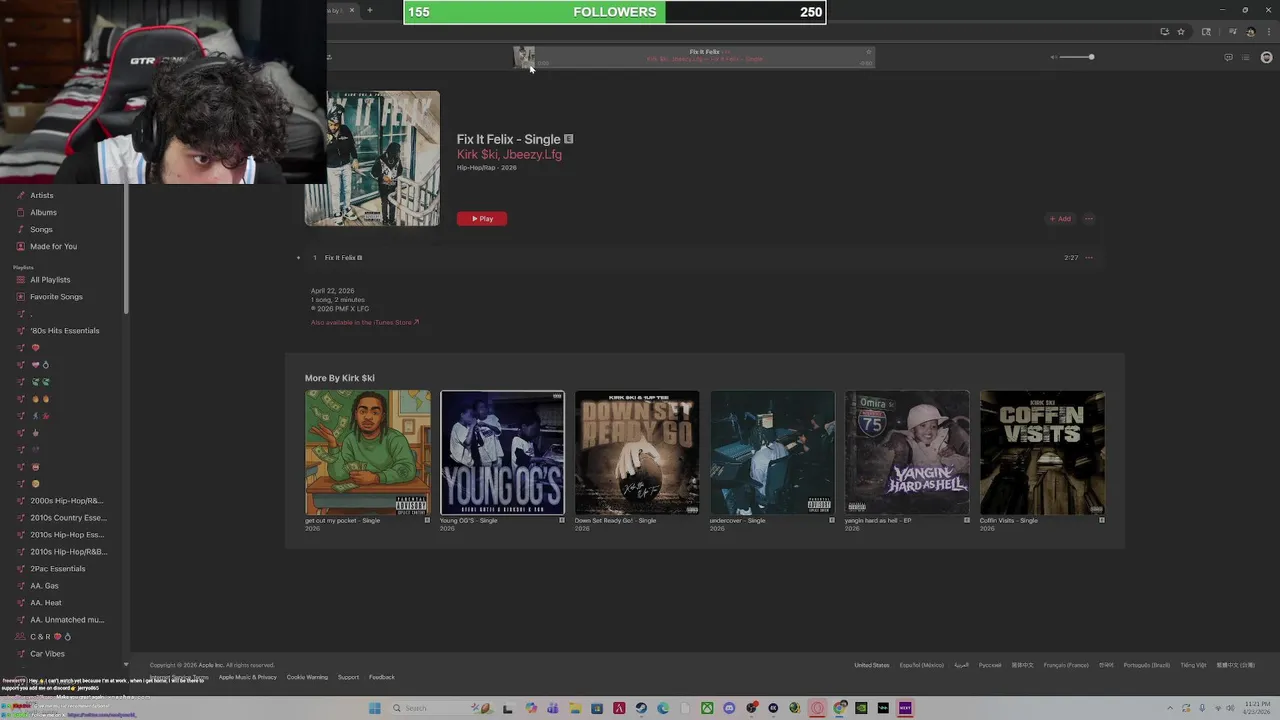Open the Playing Next queue icon
This screenshot has height=720, width=1280.
(x=1245, y=57)
